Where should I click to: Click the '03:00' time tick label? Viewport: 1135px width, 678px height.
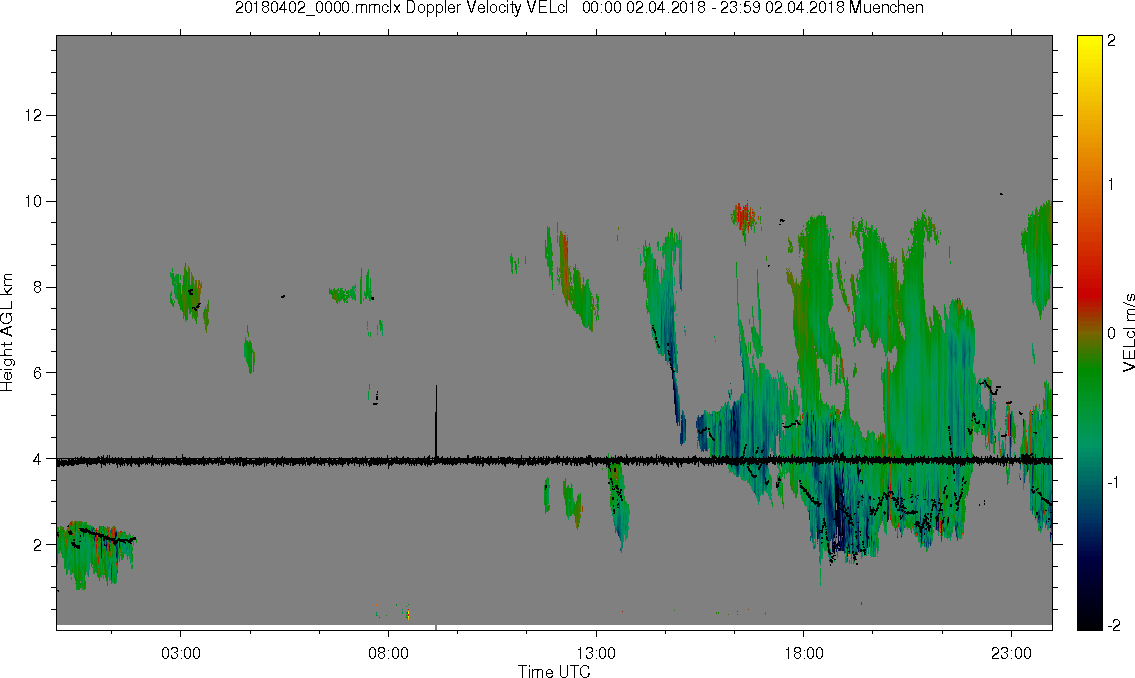[180, 653]
